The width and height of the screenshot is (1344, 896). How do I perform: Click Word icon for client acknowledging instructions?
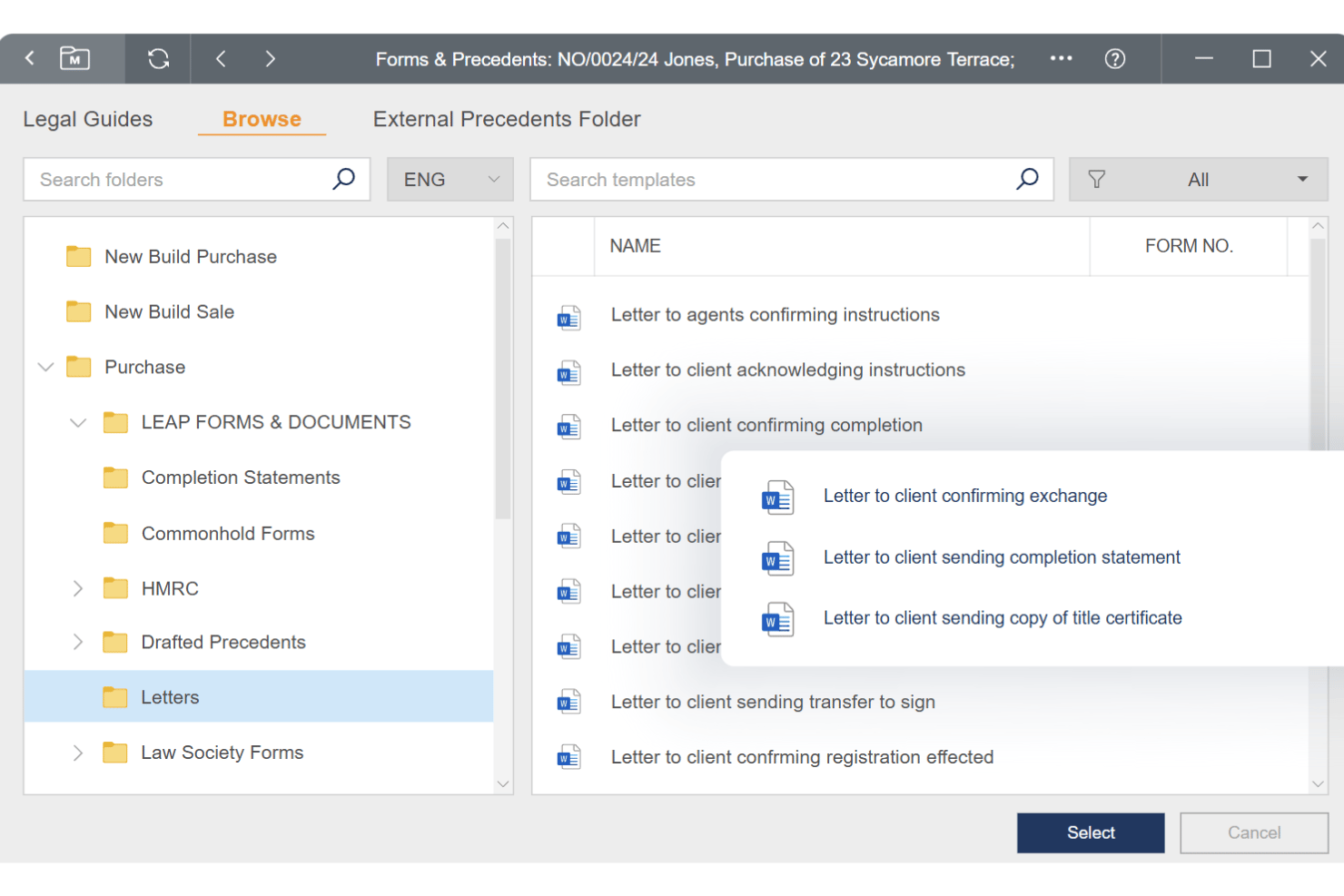tap(569, 373)
